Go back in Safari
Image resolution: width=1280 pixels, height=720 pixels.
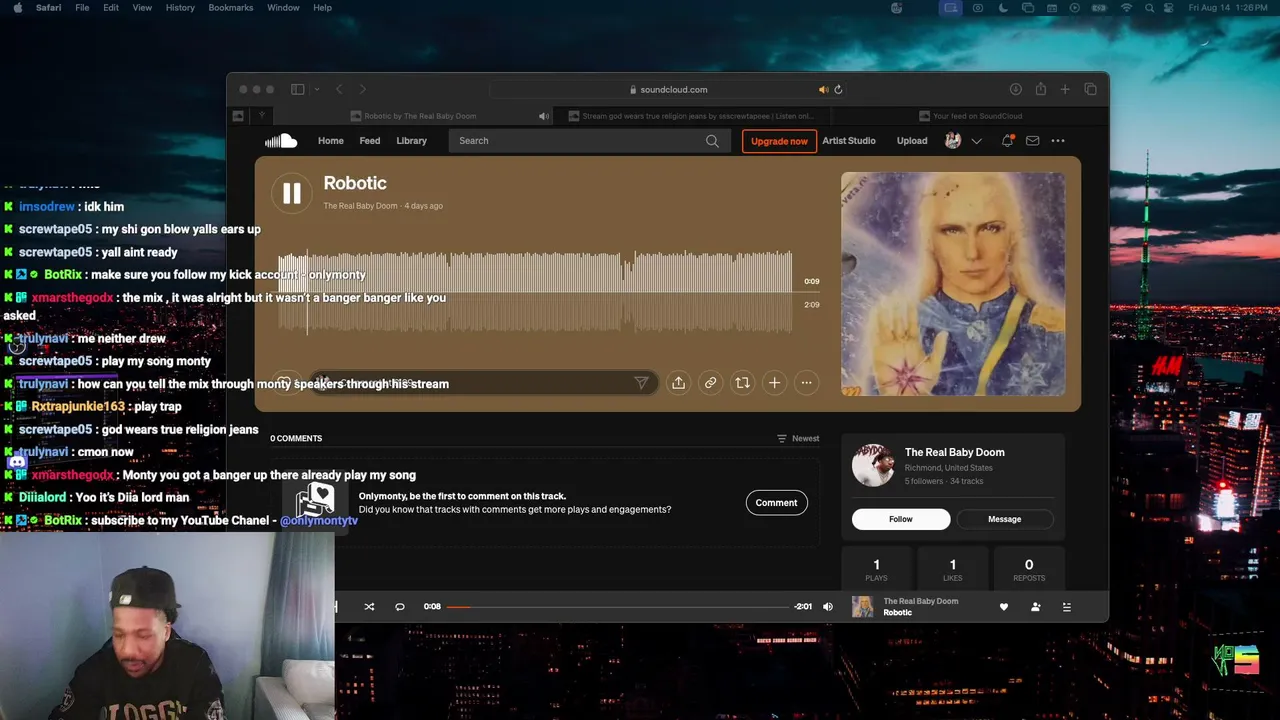(339, 90)
